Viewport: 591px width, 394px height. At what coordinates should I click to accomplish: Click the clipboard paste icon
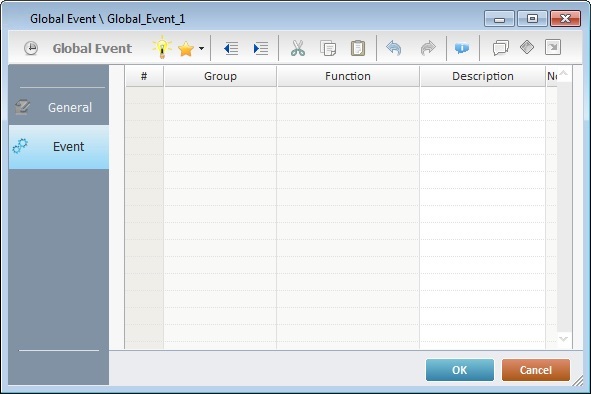pyautogui.click(x=358, y=48)
